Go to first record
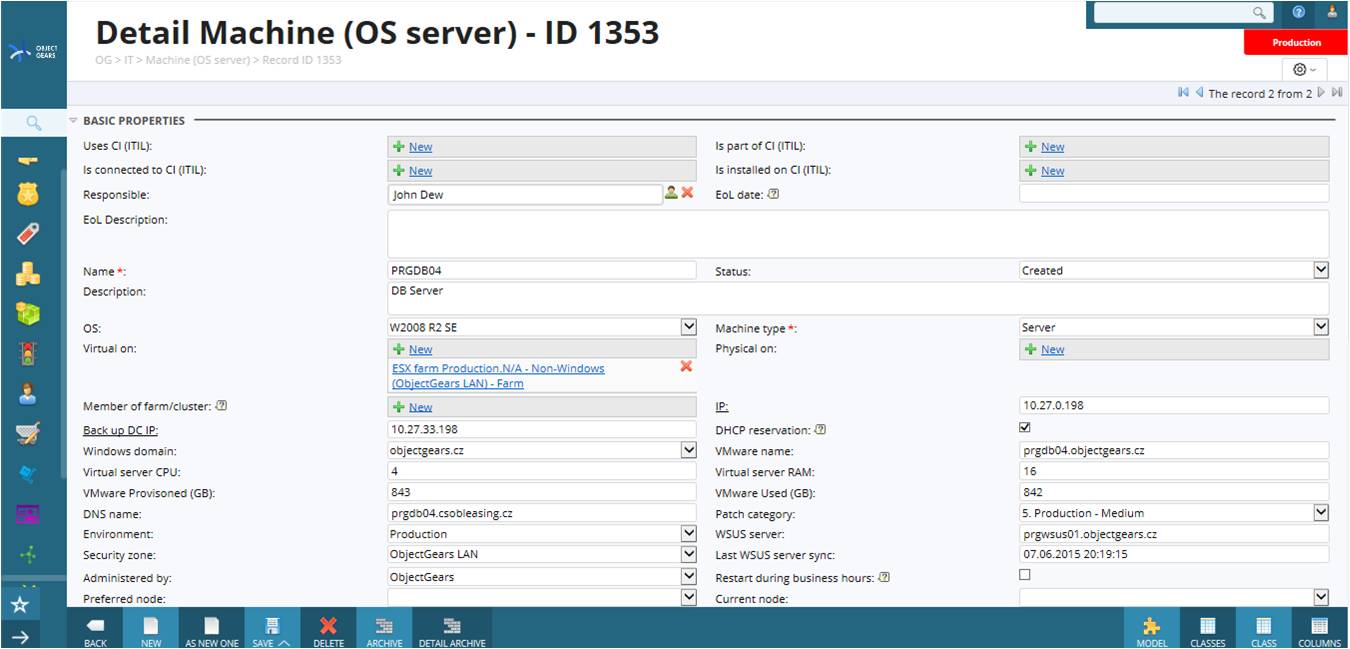Viewport: 1350px width, 649px height. (1184, 92)
